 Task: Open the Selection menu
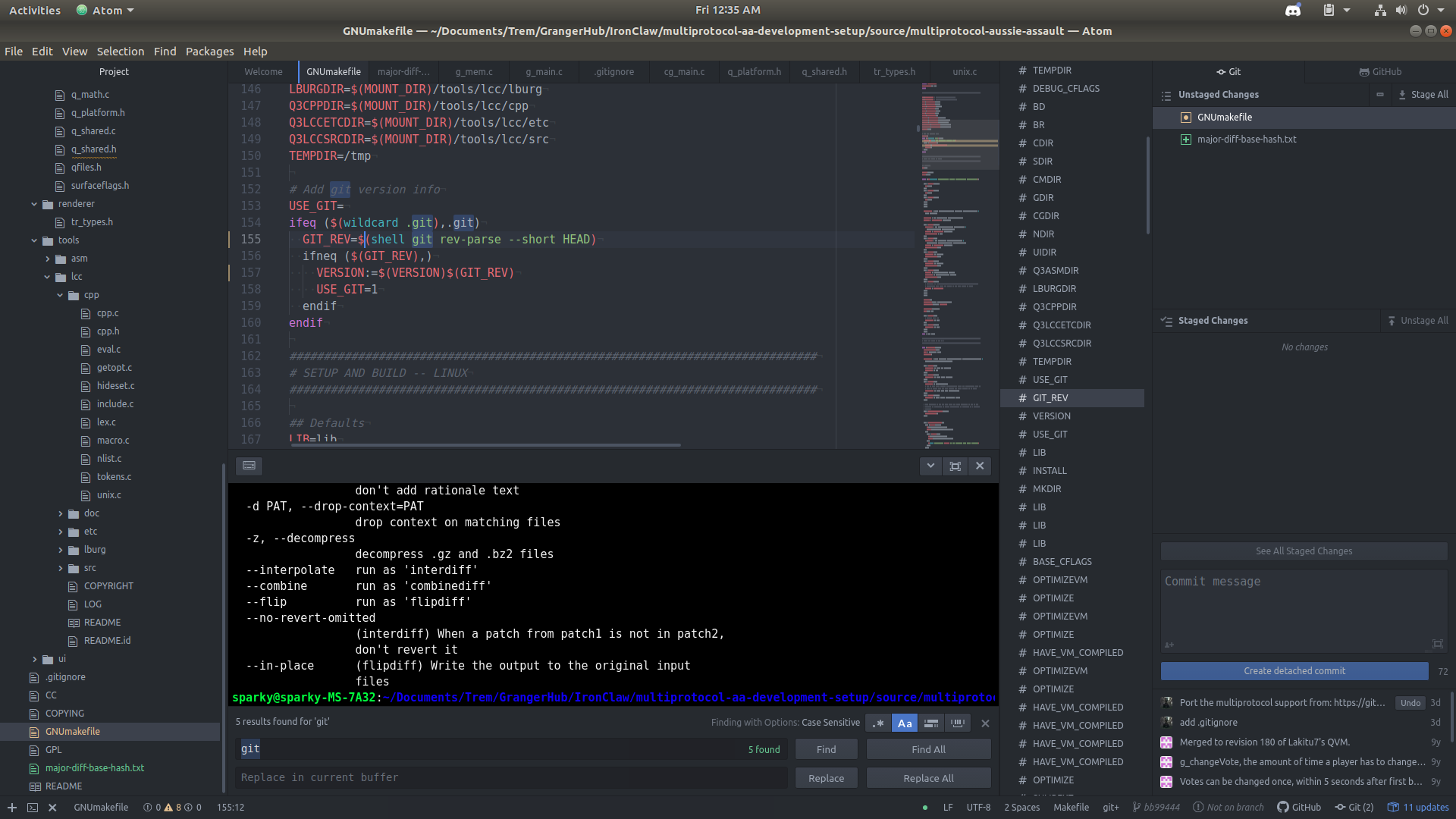pos(120,52)
